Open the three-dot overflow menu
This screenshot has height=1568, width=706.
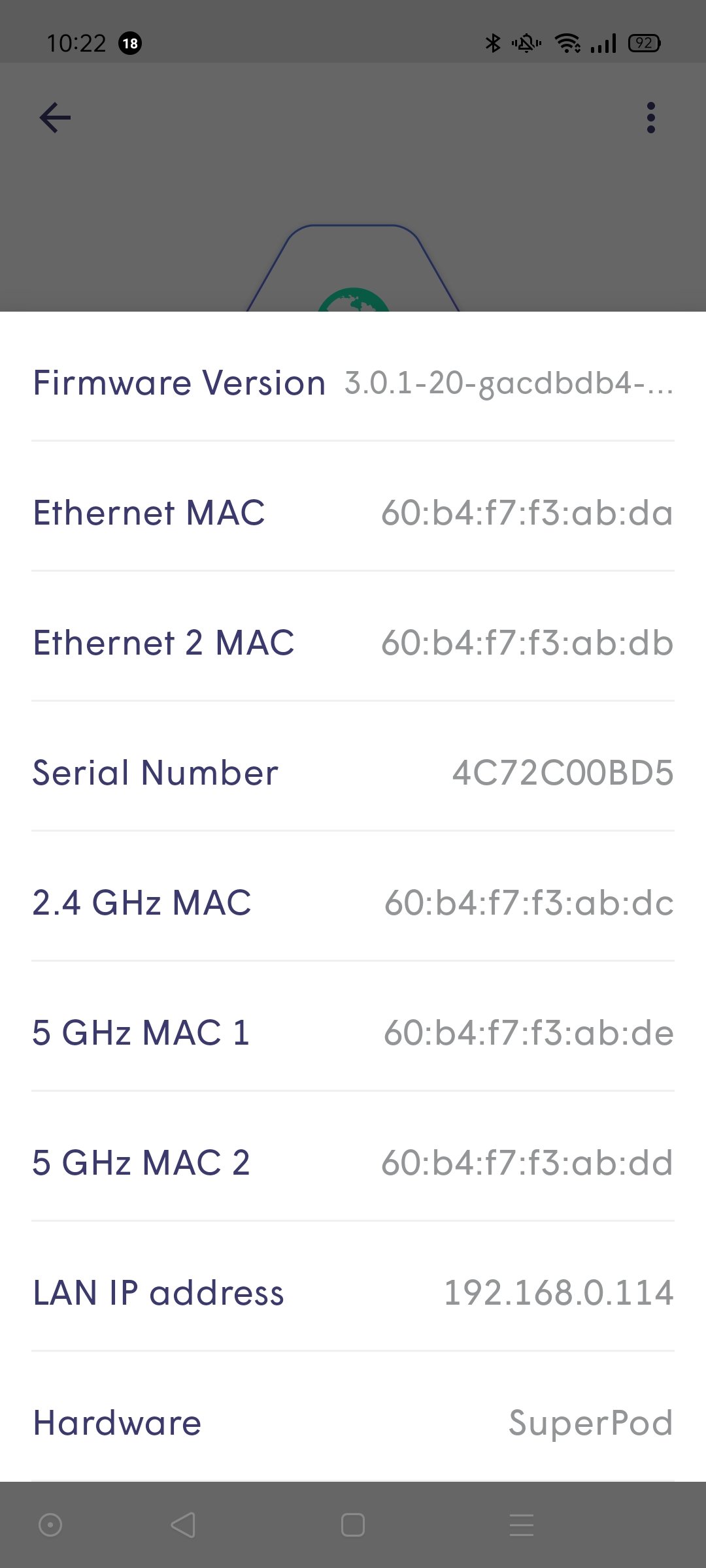[x=650, y=118]
